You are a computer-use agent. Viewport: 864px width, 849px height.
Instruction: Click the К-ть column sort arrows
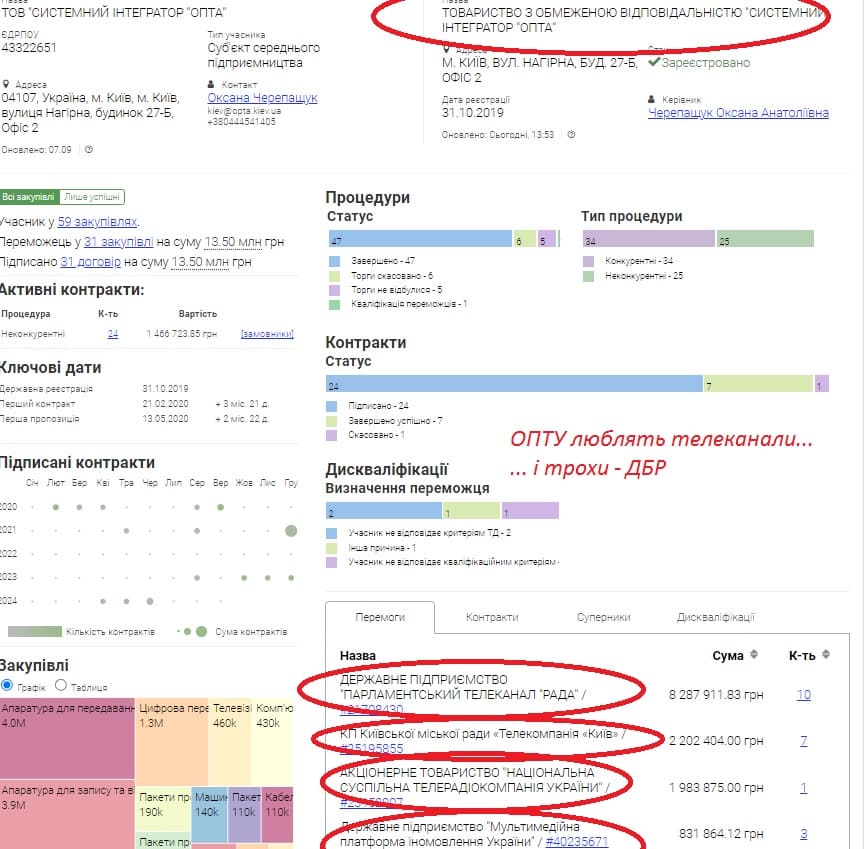(x=825, y=655)
